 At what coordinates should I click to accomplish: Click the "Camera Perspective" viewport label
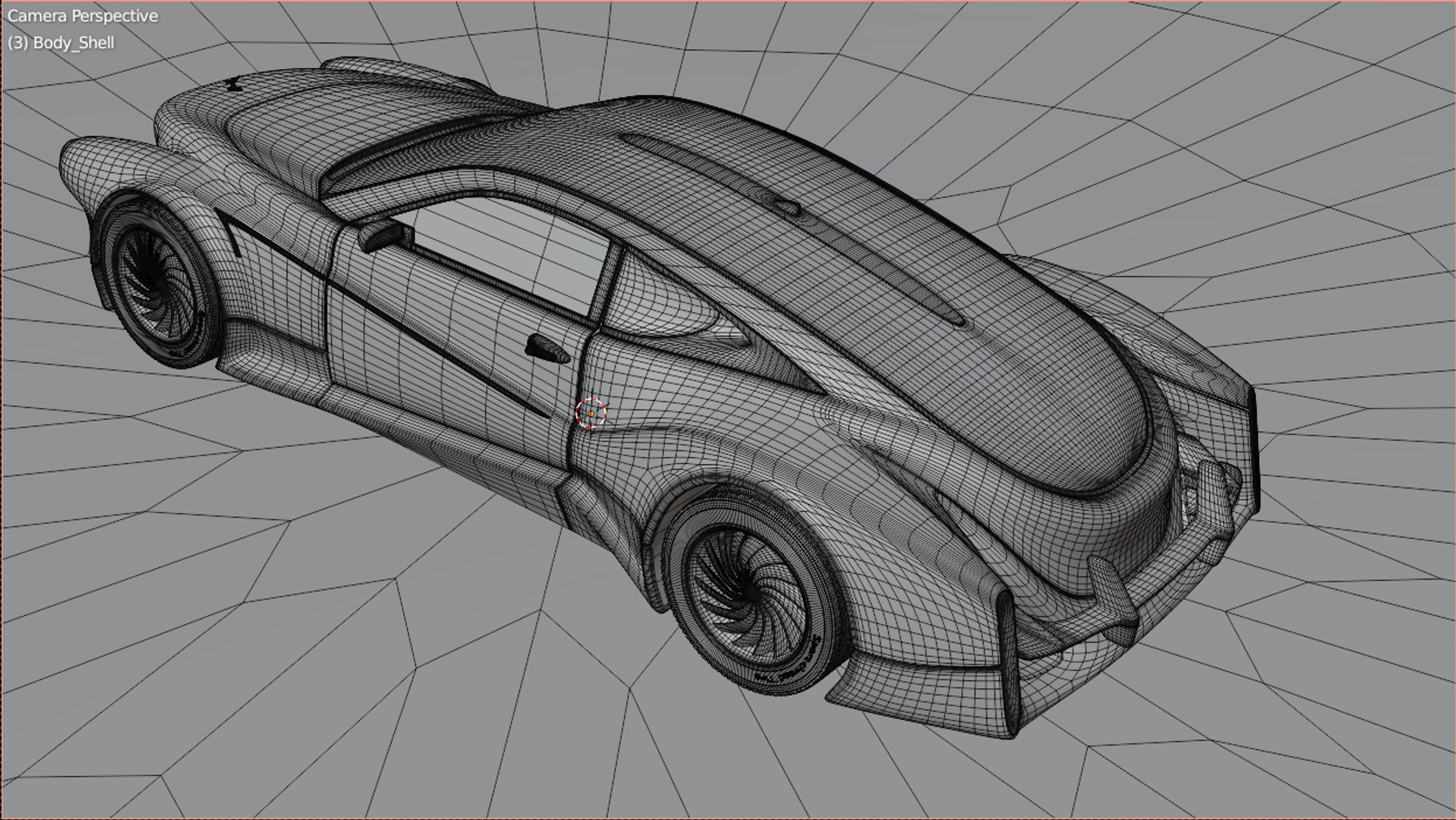[x=83, y=16]
